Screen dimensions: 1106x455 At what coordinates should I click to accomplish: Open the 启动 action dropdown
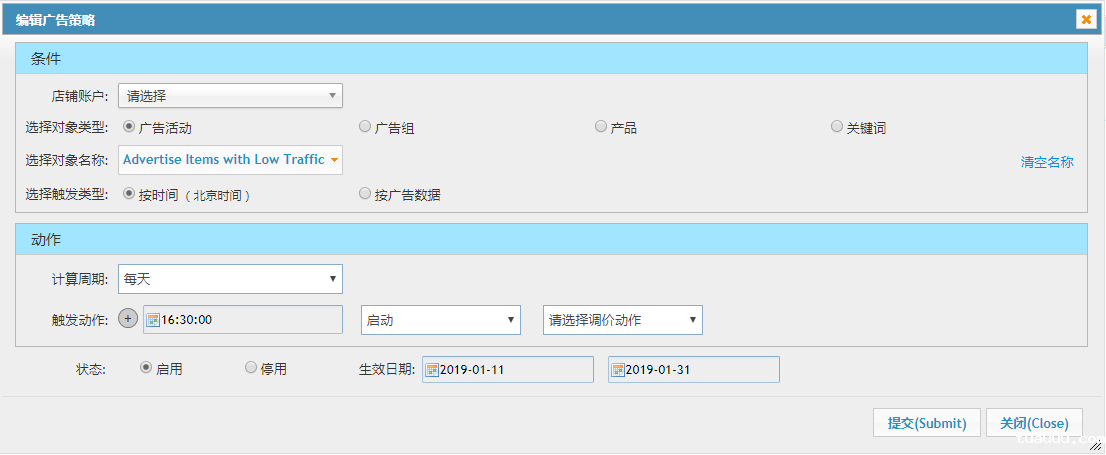(x=440, y=320)
